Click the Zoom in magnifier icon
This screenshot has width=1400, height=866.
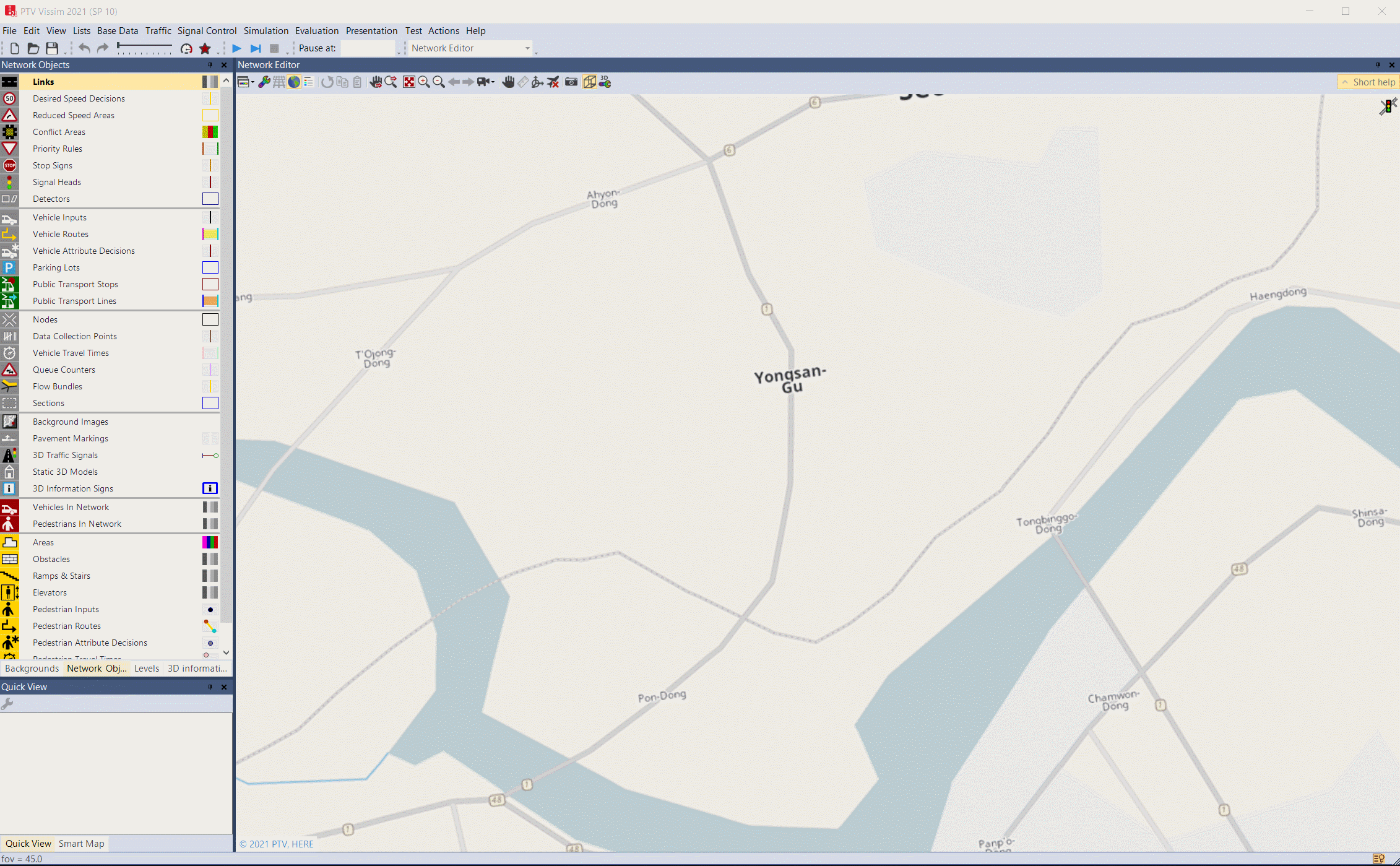424,82
